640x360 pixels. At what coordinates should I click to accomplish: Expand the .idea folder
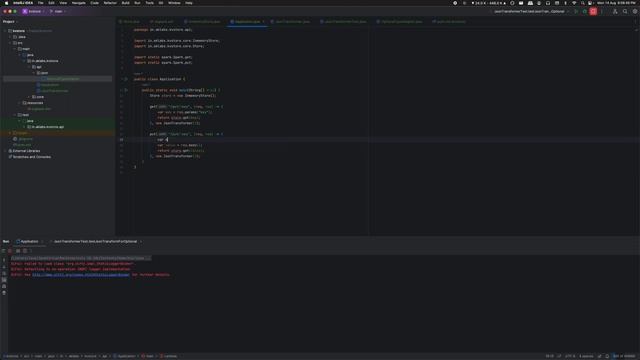click(10, 37)
